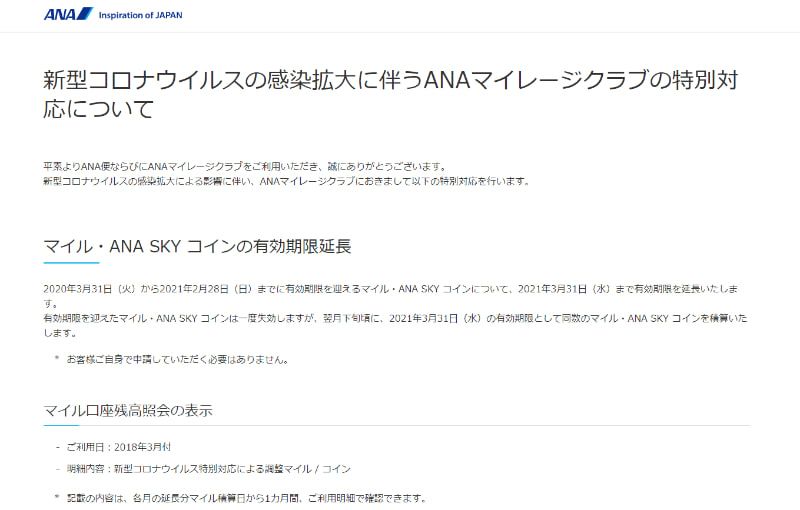Image resolution: width=800 pixels, height=510 pixels.
Task: Click the ANA logo in the header
Action: click(x=68, y=14)
